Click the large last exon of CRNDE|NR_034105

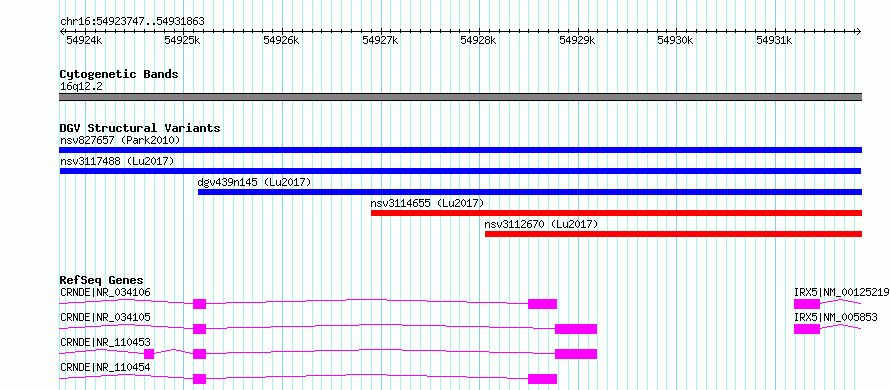click(576, 329)
